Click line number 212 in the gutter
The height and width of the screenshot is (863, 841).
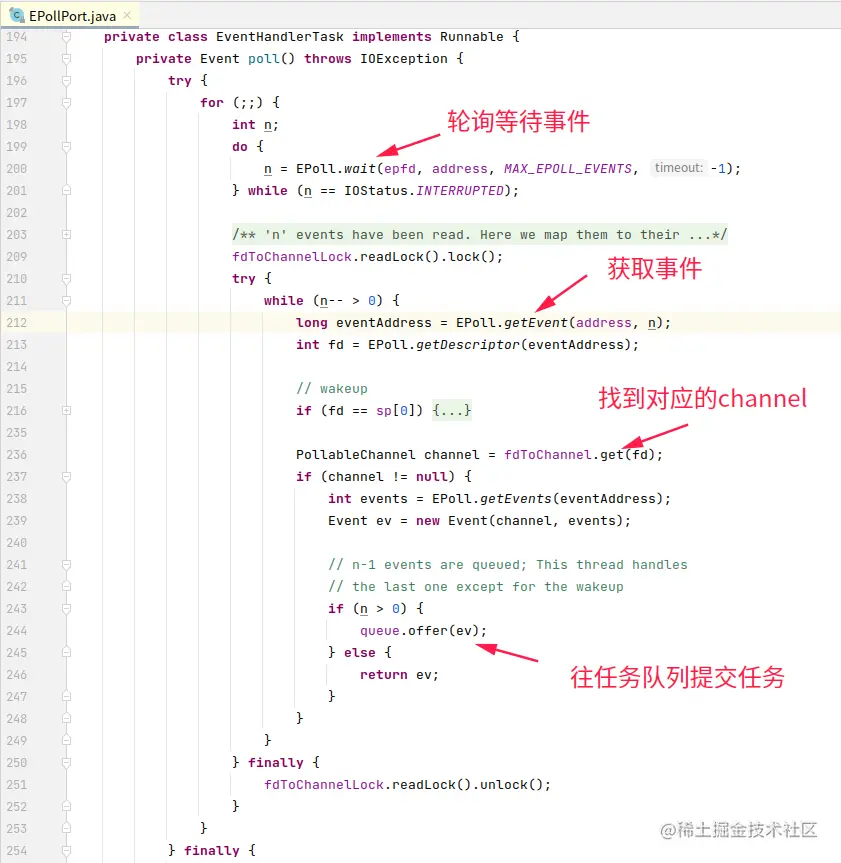coord(17,323)
